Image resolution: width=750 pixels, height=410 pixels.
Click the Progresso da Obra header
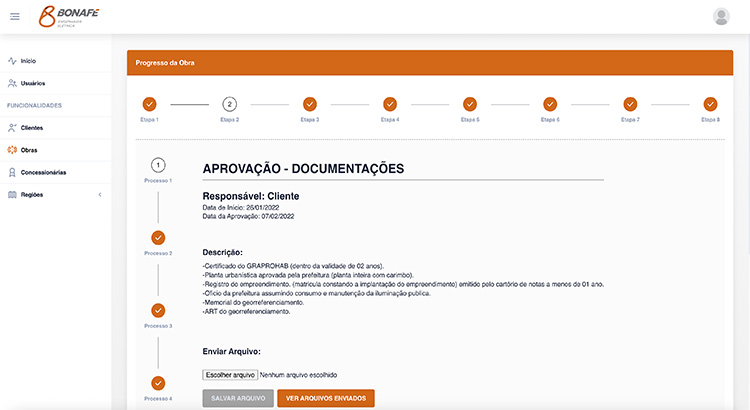[165, 63]
